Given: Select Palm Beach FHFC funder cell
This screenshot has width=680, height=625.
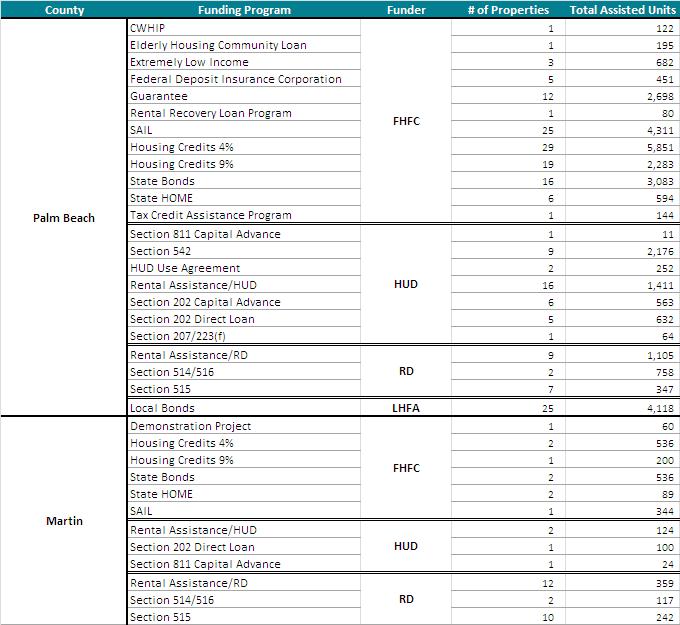Looking at the screenshot, I should click(x=406, y=121).
